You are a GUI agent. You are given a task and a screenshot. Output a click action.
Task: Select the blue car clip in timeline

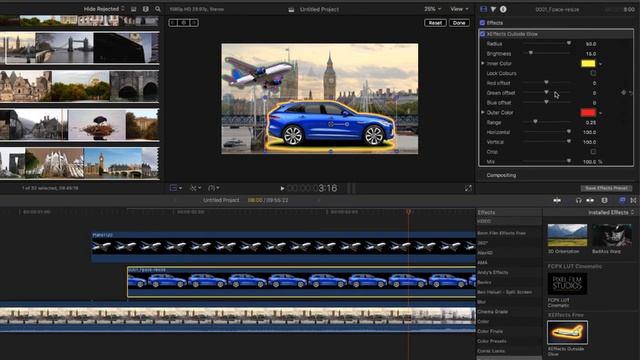pyautogui.click(x=302, y=282)
